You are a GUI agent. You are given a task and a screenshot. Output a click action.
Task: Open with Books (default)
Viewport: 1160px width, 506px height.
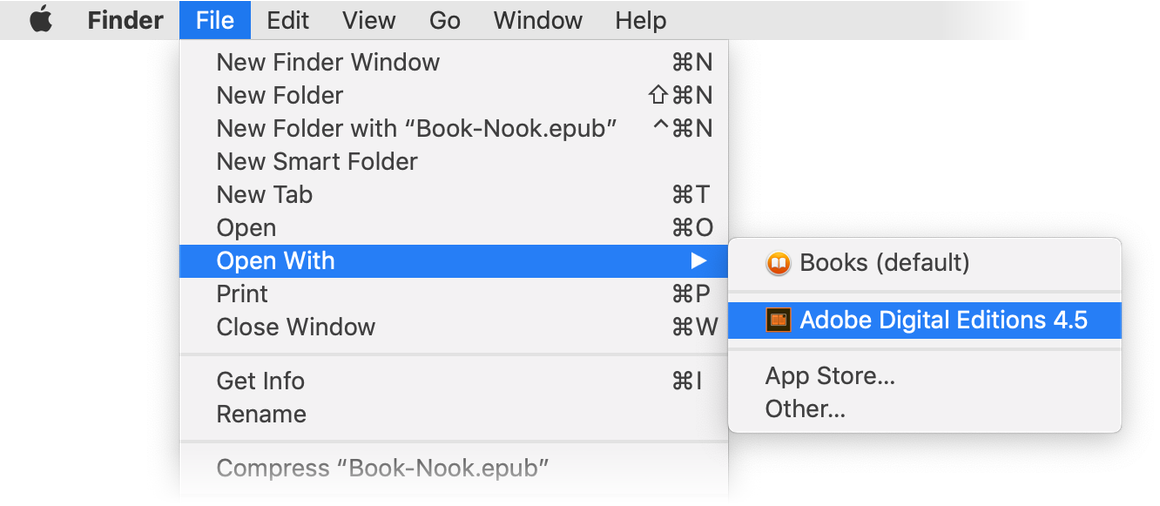pos(925,263)
